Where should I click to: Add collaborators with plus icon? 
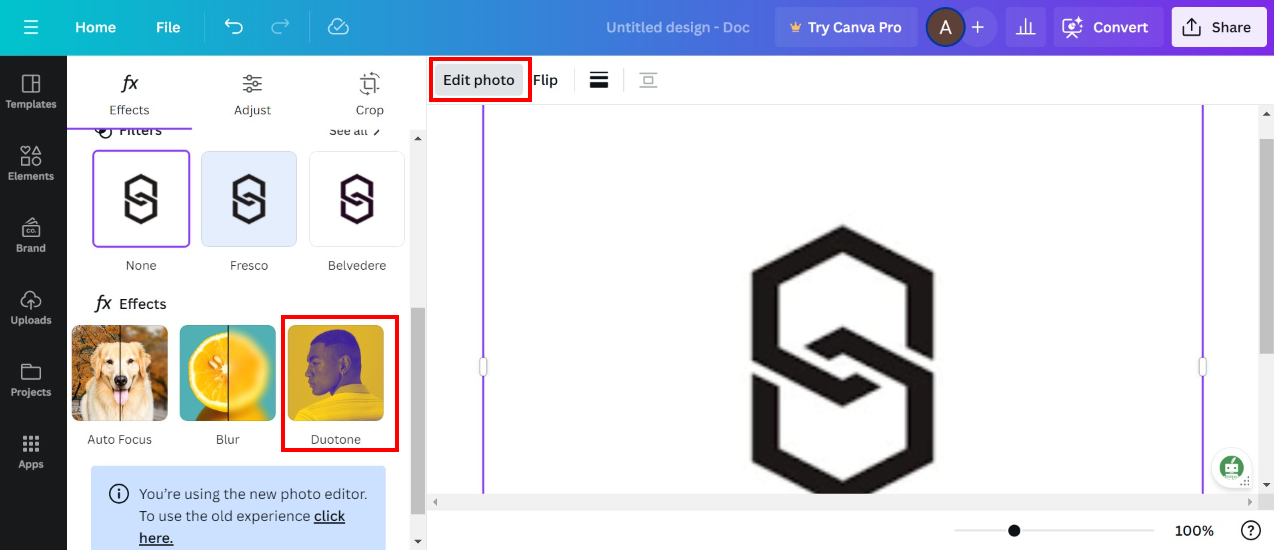978,27
